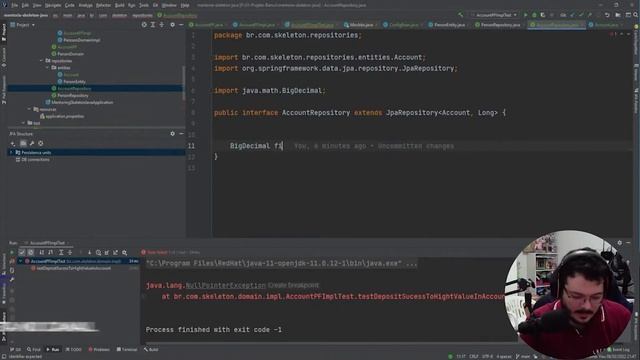The image size is (640, 360).
Task: Open the Git tool window tab
Action: [15, 349]
